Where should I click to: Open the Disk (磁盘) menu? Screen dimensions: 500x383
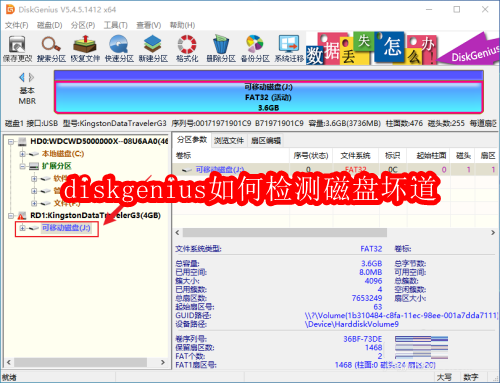point(49,25)
